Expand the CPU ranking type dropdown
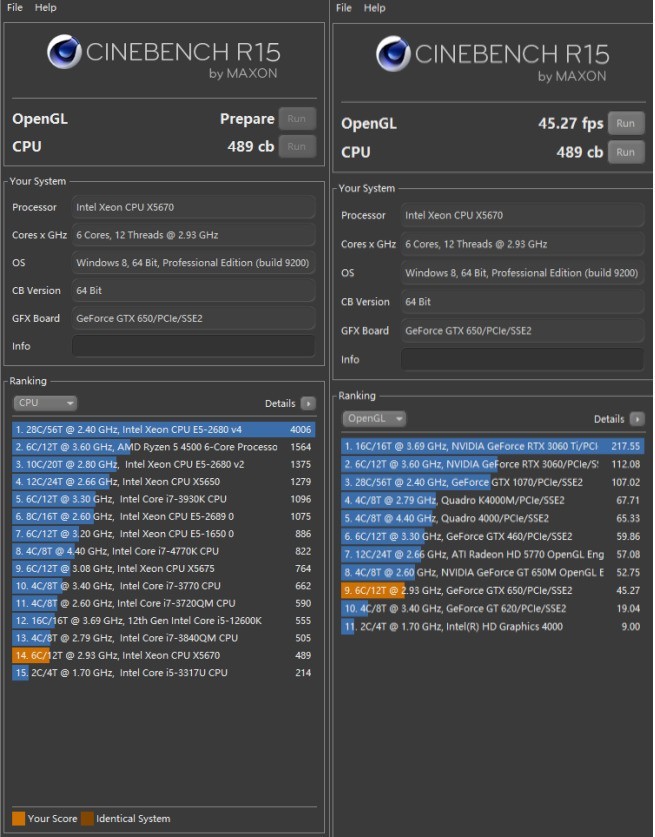 click(45, 403)
